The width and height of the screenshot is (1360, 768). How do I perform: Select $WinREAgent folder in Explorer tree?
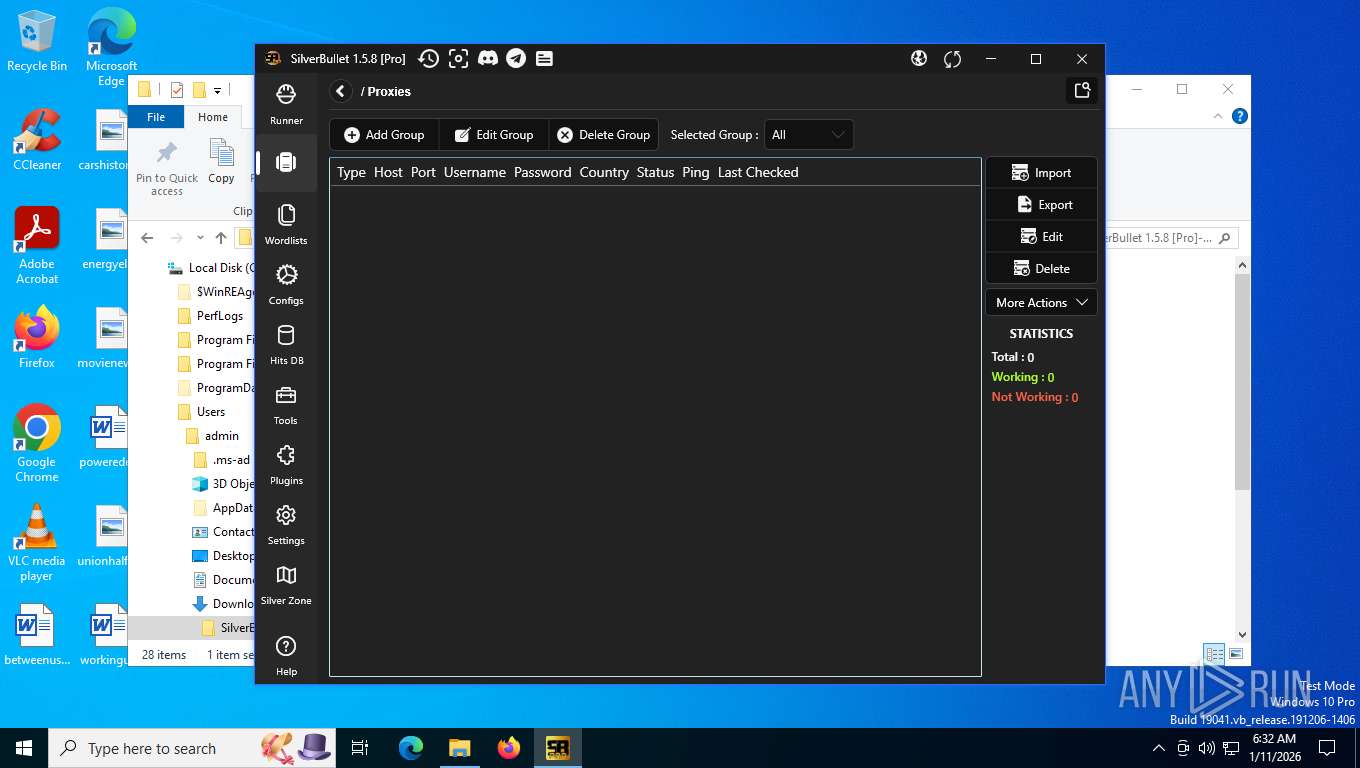click(x=214, y=292)
